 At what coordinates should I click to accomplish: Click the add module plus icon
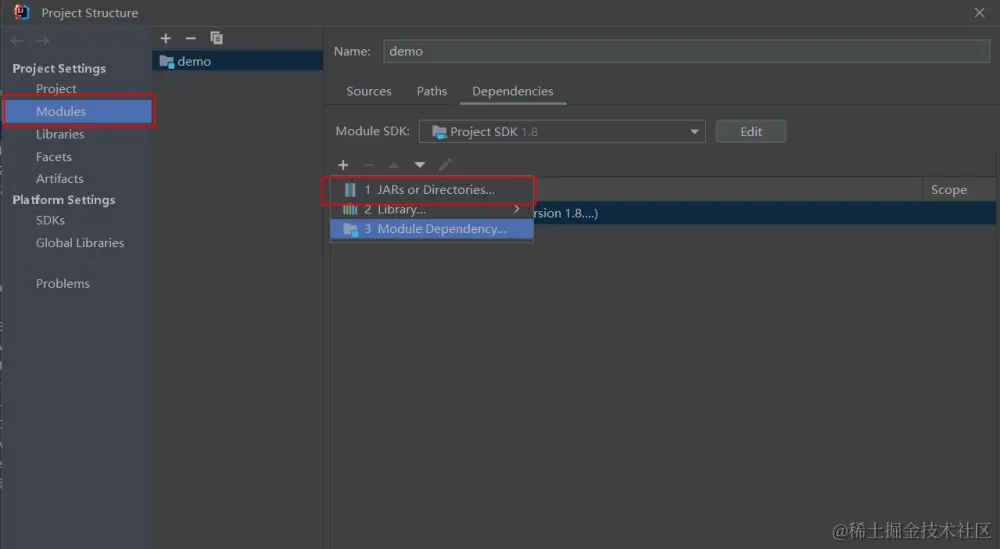(166, 38)
